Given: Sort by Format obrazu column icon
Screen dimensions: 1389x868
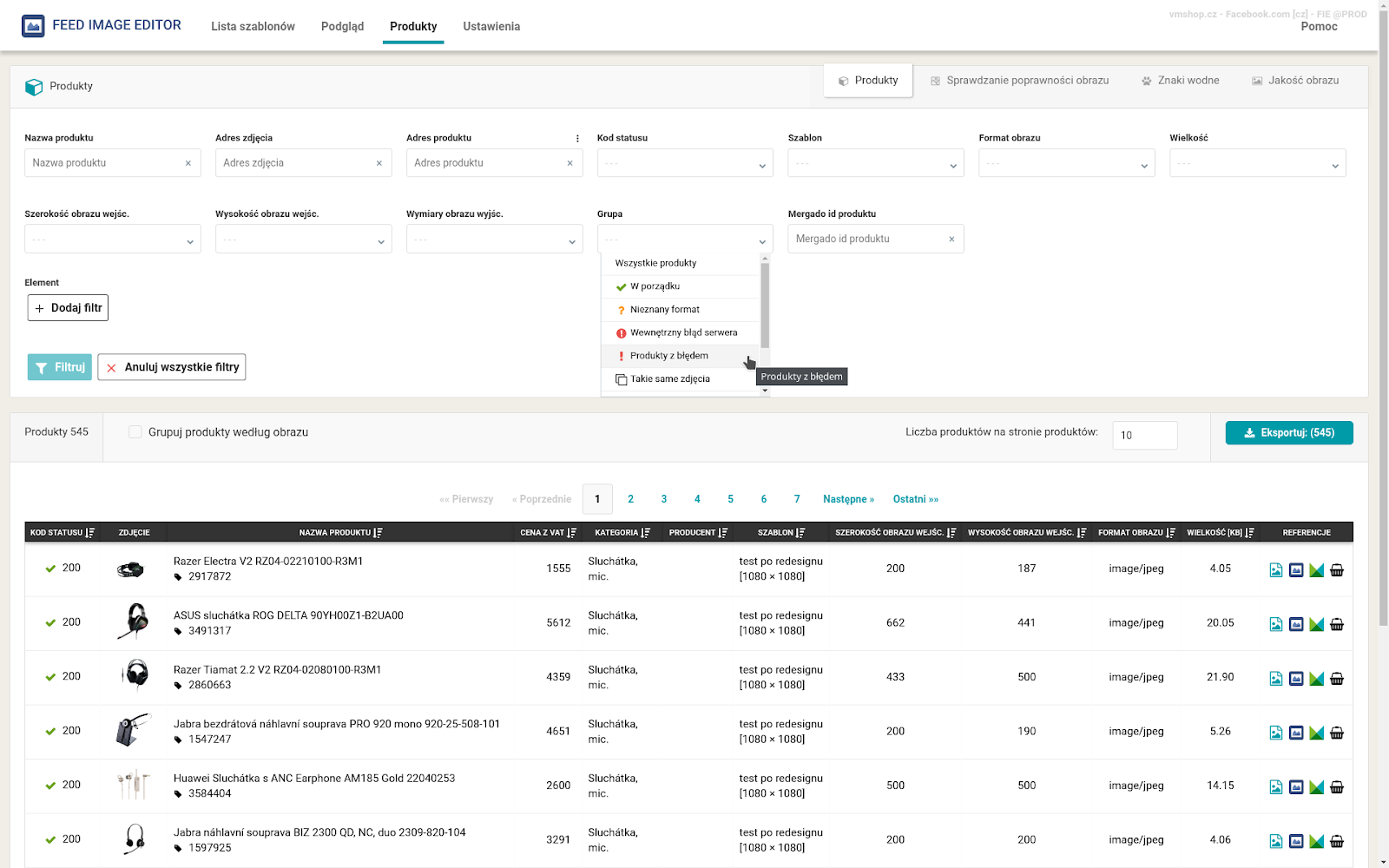Looking at the screenshot, I should pos(1171,533).
